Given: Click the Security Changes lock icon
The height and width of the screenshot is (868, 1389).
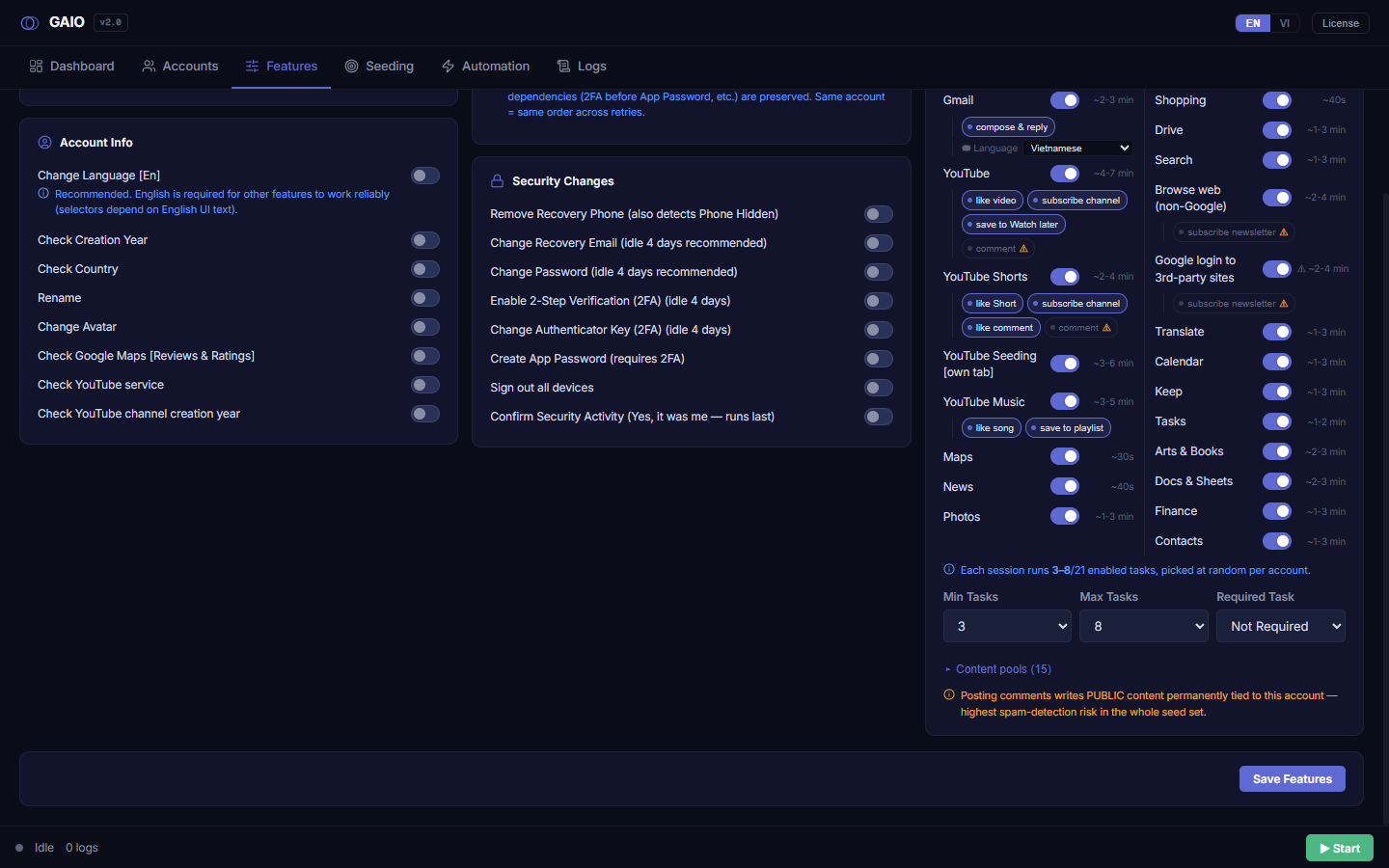Looking at the screenshot, I should pos(498,181).
